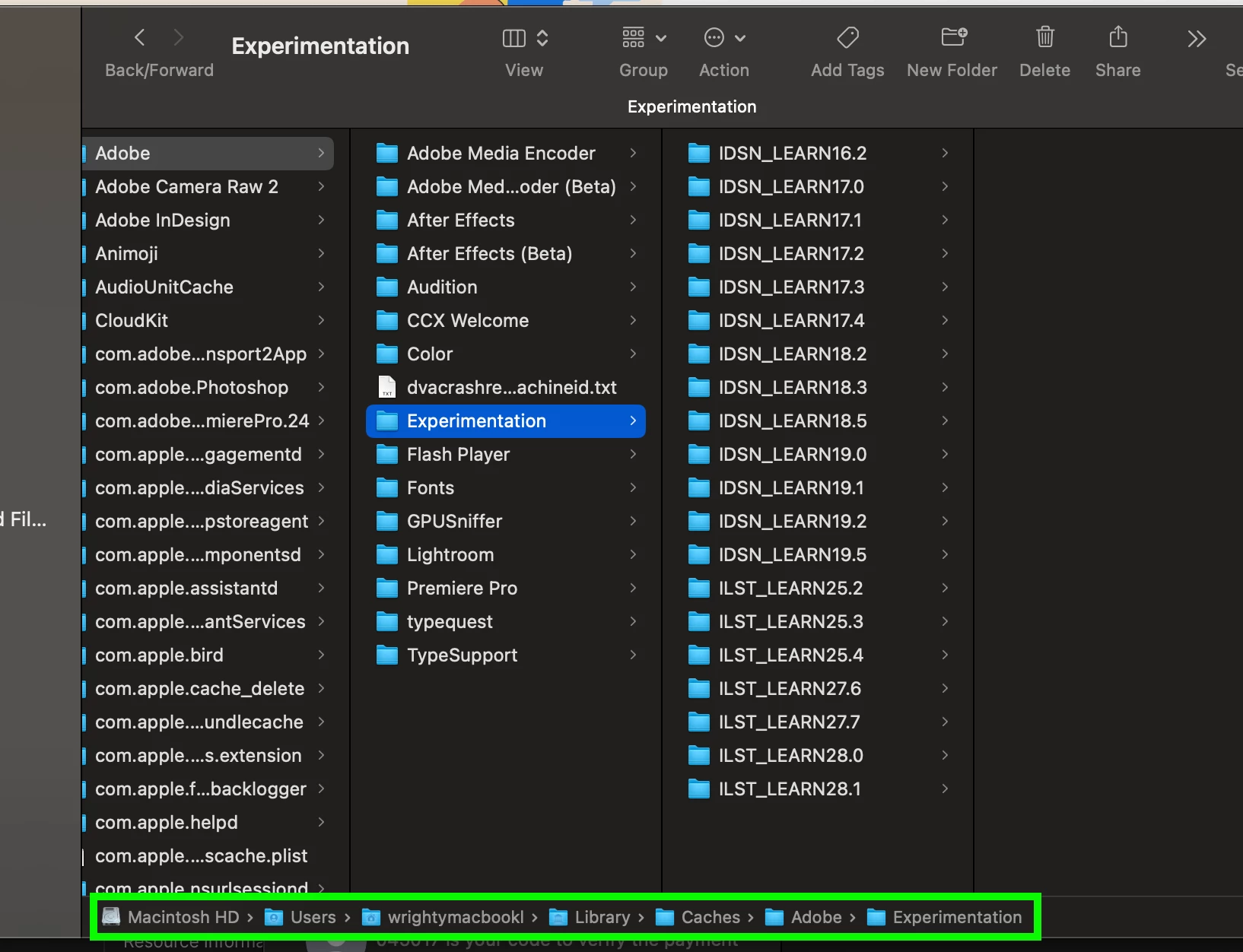Select com.adobe.Photoshop in first column
1243x952 pixels.
click(x=208, y=388)
